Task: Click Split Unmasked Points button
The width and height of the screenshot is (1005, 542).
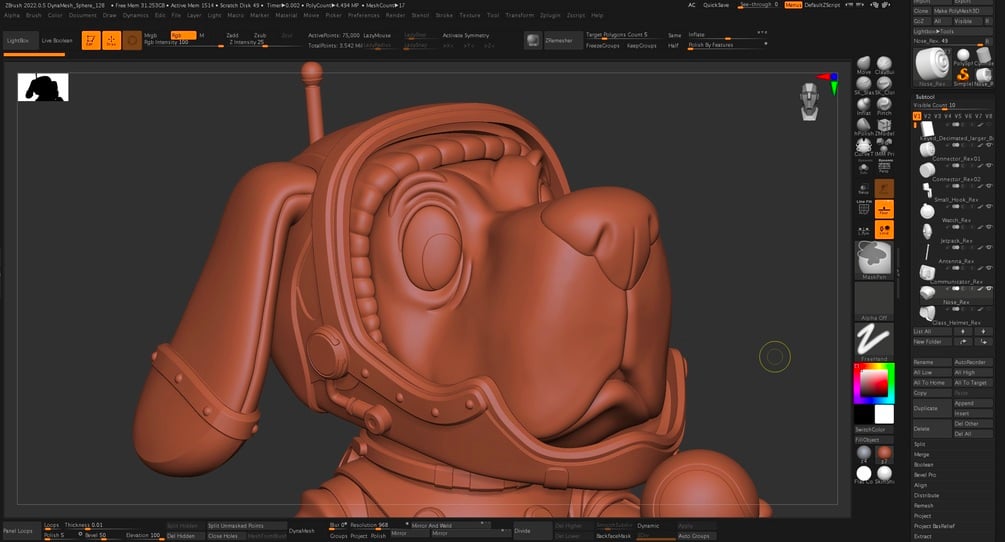Action: point(245,526)
